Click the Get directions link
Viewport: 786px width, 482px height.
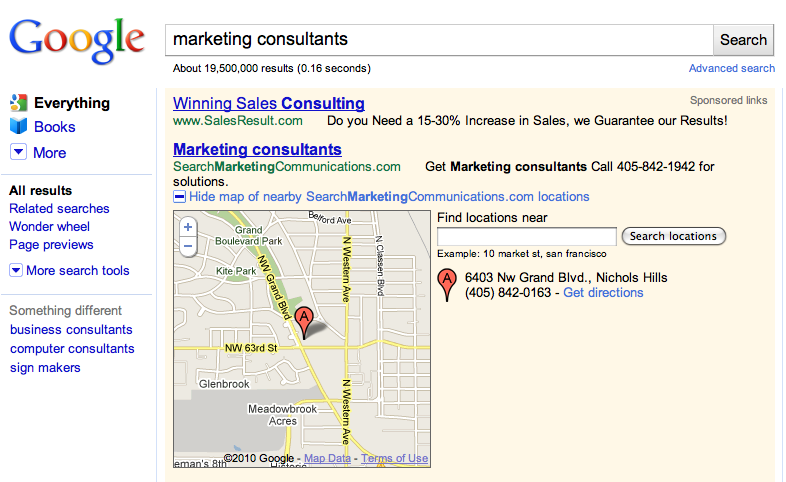coord(603,293)
